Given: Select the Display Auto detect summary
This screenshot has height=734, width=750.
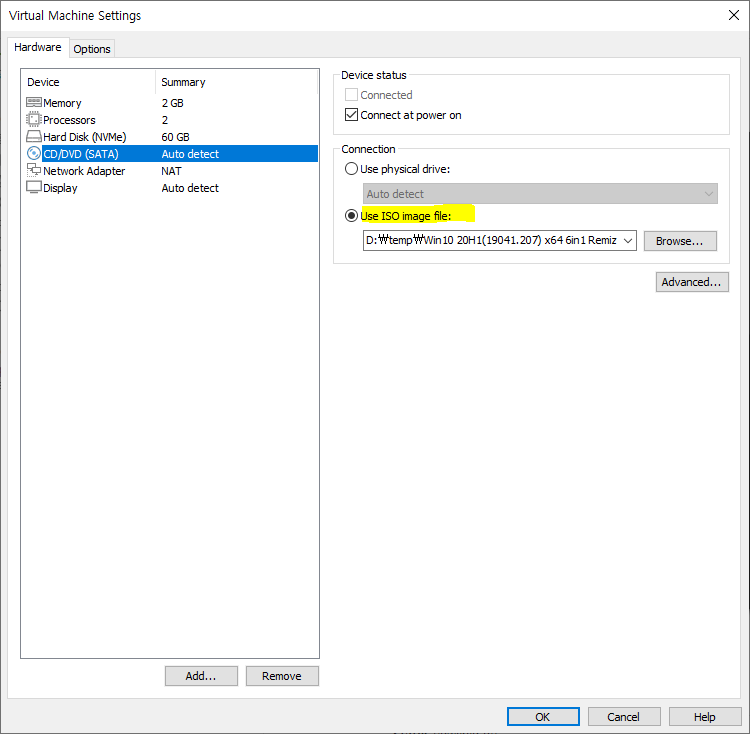Looking at the screenshot, I should 190,188.
